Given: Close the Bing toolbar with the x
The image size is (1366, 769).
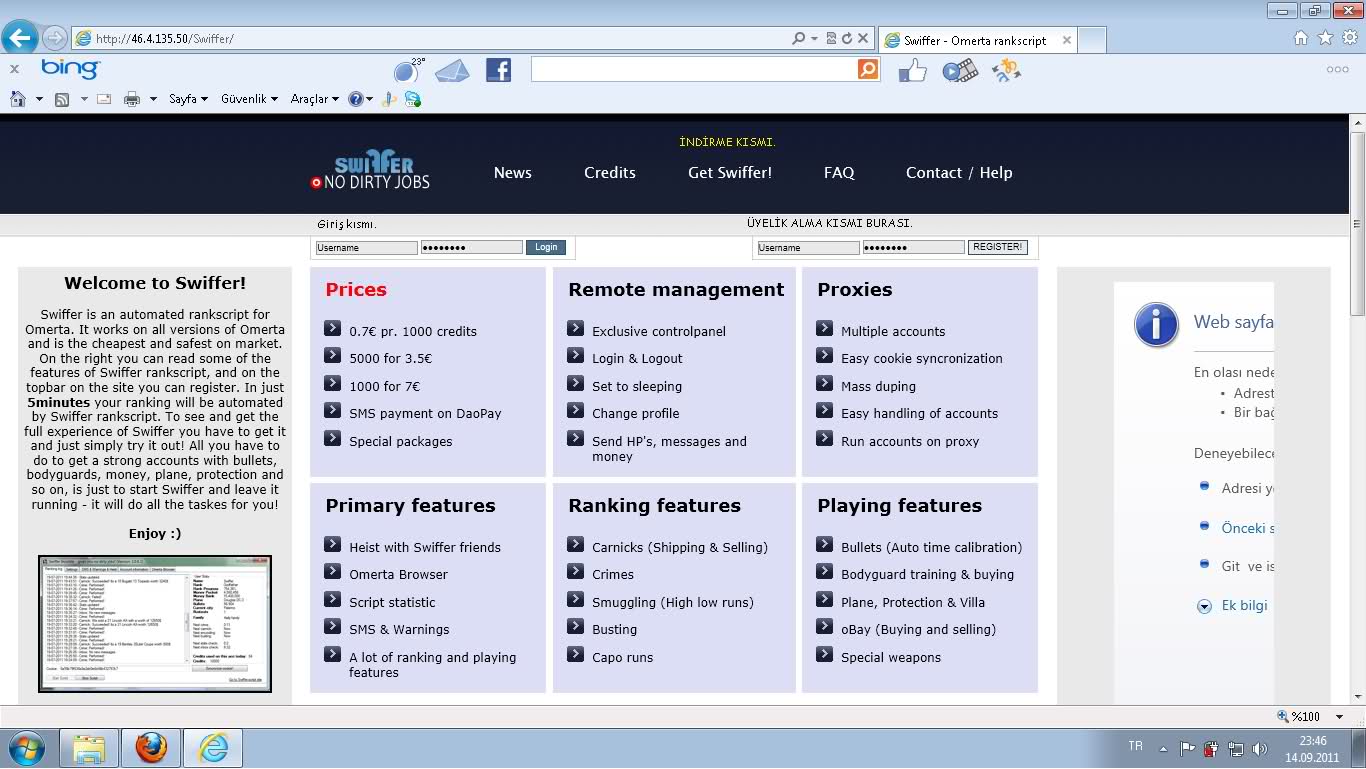Looking at the screenshot, I should [15, 69].
